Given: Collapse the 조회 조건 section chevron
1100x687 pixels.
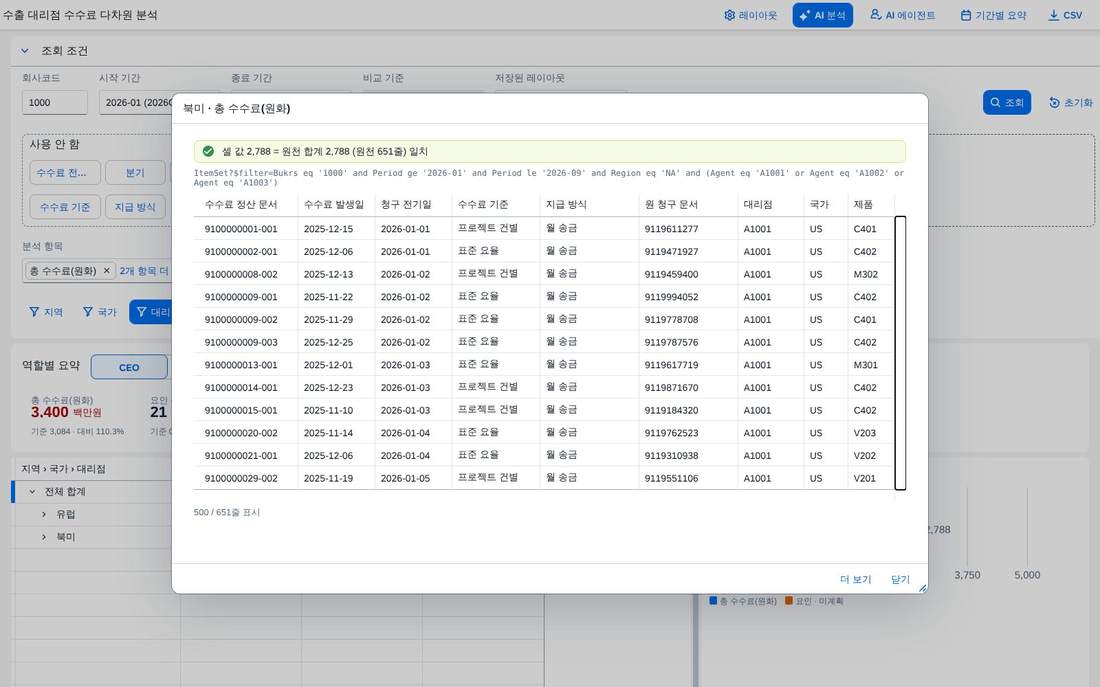Looking at the screenshot, I should pyautogui.click(x=25, y=51).
